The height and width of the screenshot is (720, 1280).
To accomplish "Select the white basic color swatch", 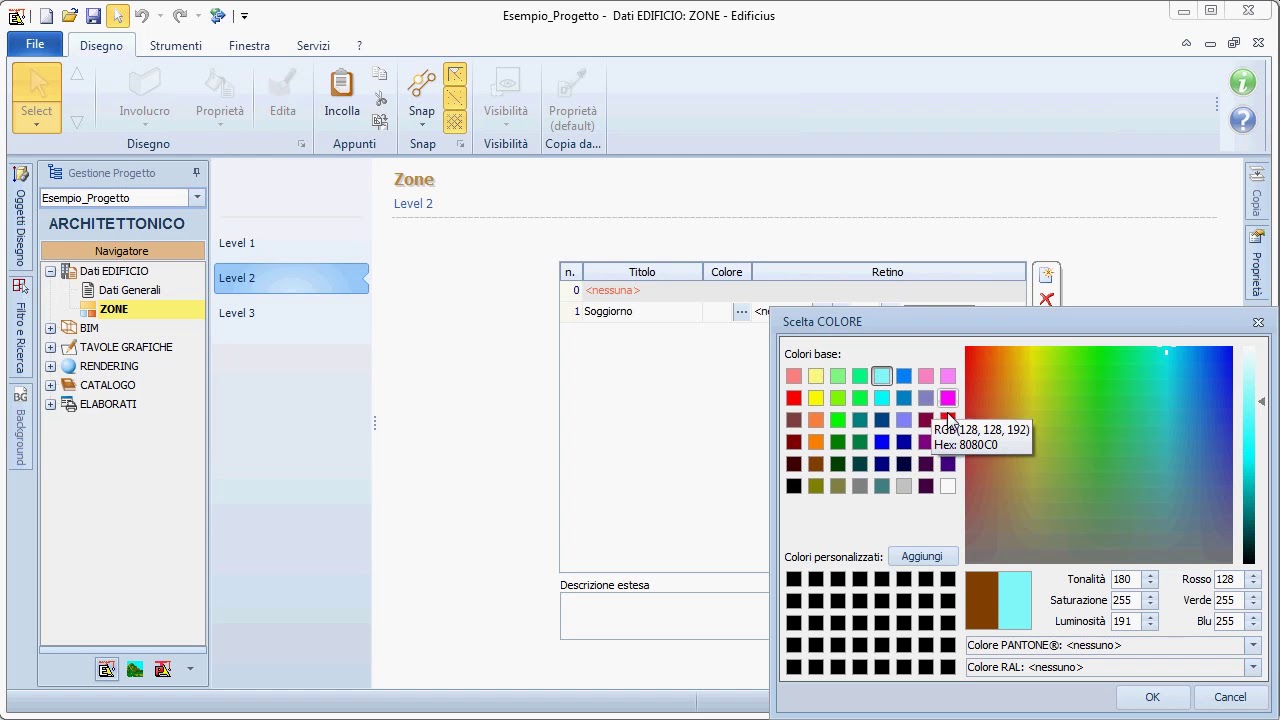I will pos(948,486).
